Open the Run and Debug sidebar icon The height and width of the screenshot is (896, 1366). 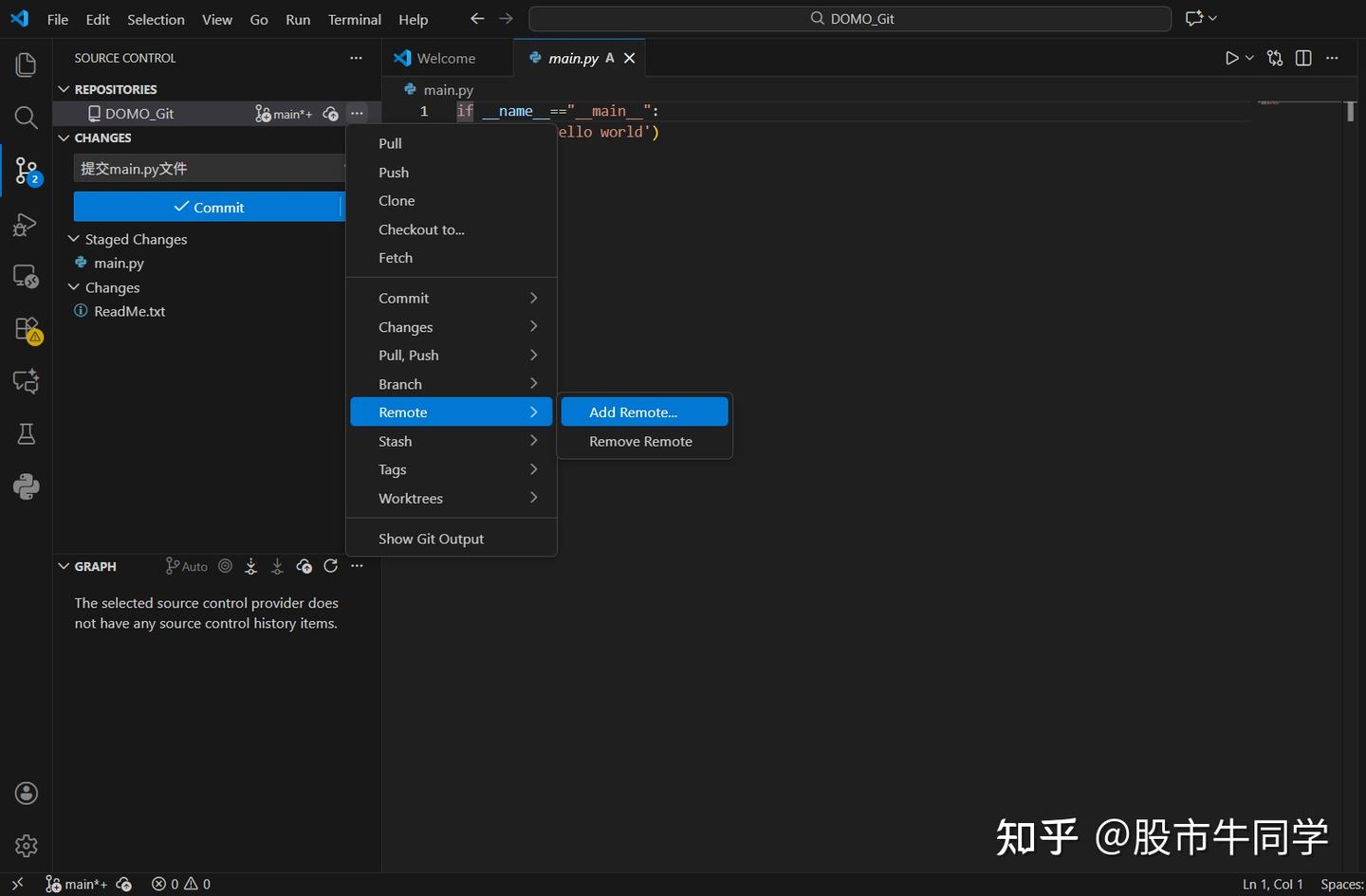click(26, 225)
